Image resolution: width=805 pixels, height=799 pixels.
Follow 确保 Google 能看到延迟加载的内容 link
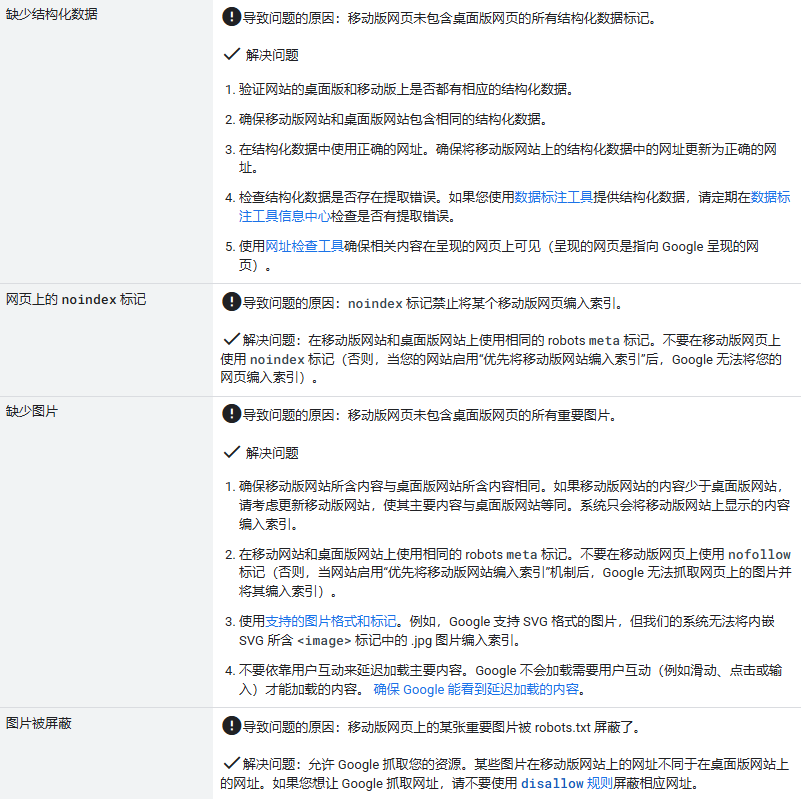[x=477, y=689]
